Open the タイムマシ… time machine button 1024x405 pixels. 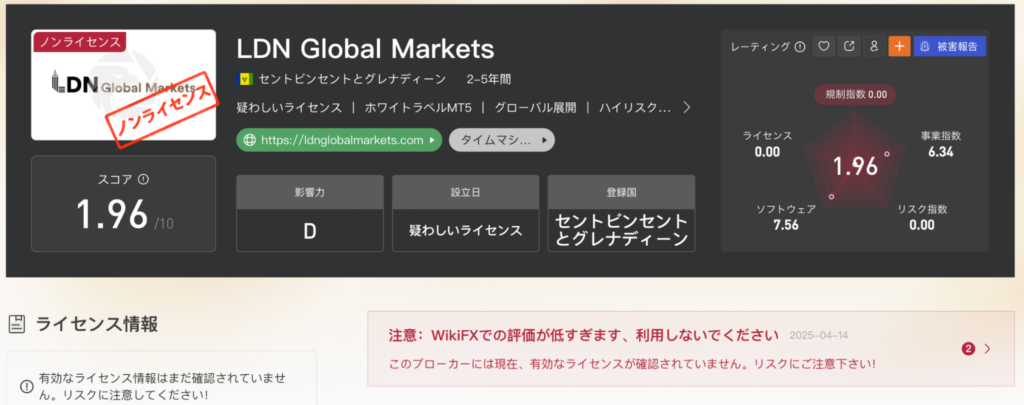coord(502,140)
